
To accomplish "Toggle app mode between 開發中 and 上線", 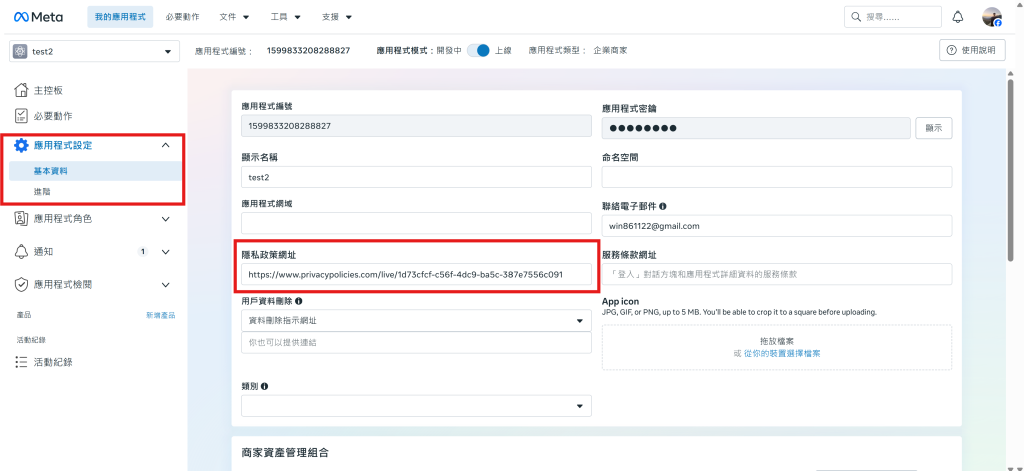I will click(479, 50).
